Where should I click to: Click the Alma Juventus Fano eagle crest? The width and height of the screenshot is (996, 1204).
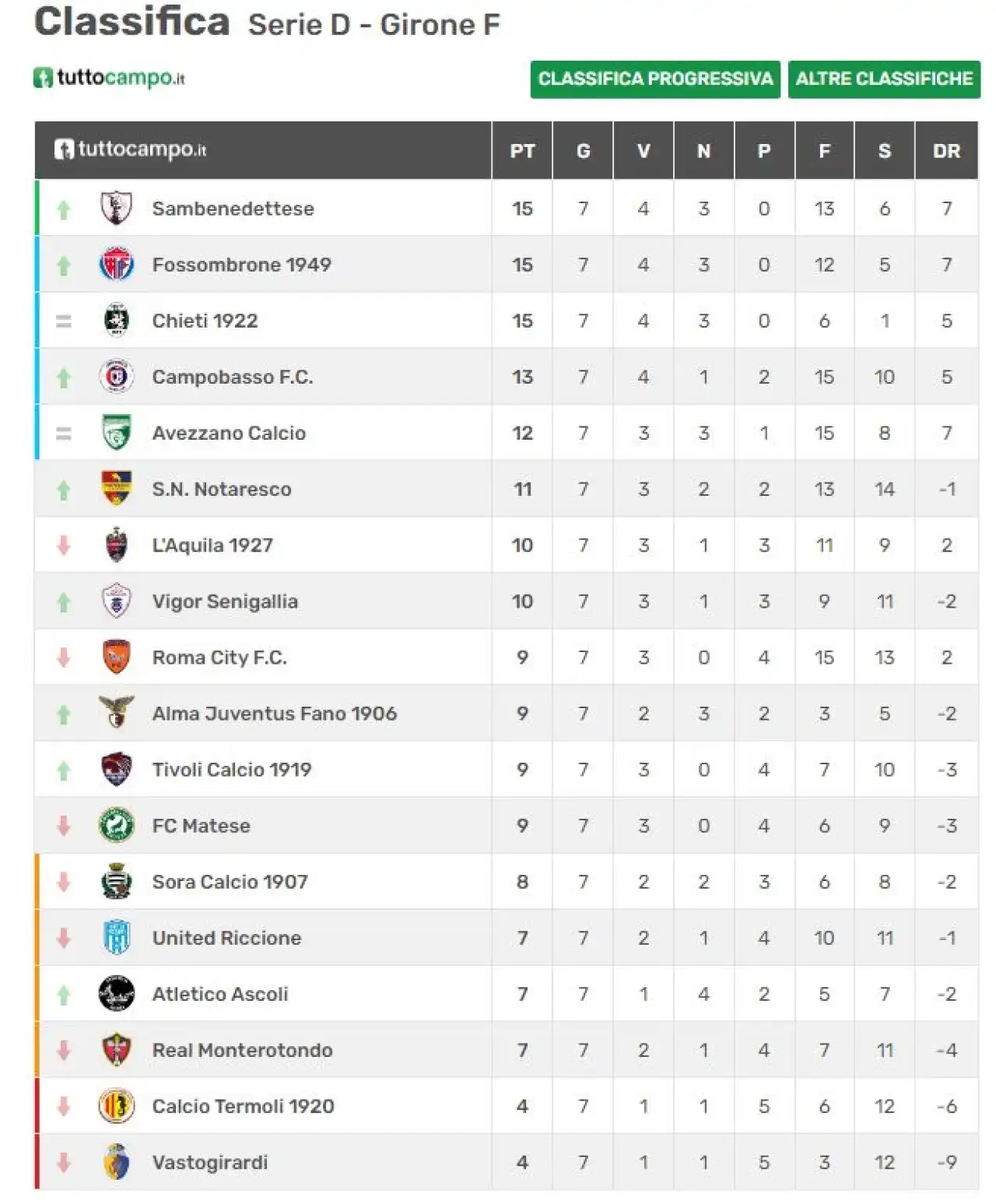tap(117, 712)
